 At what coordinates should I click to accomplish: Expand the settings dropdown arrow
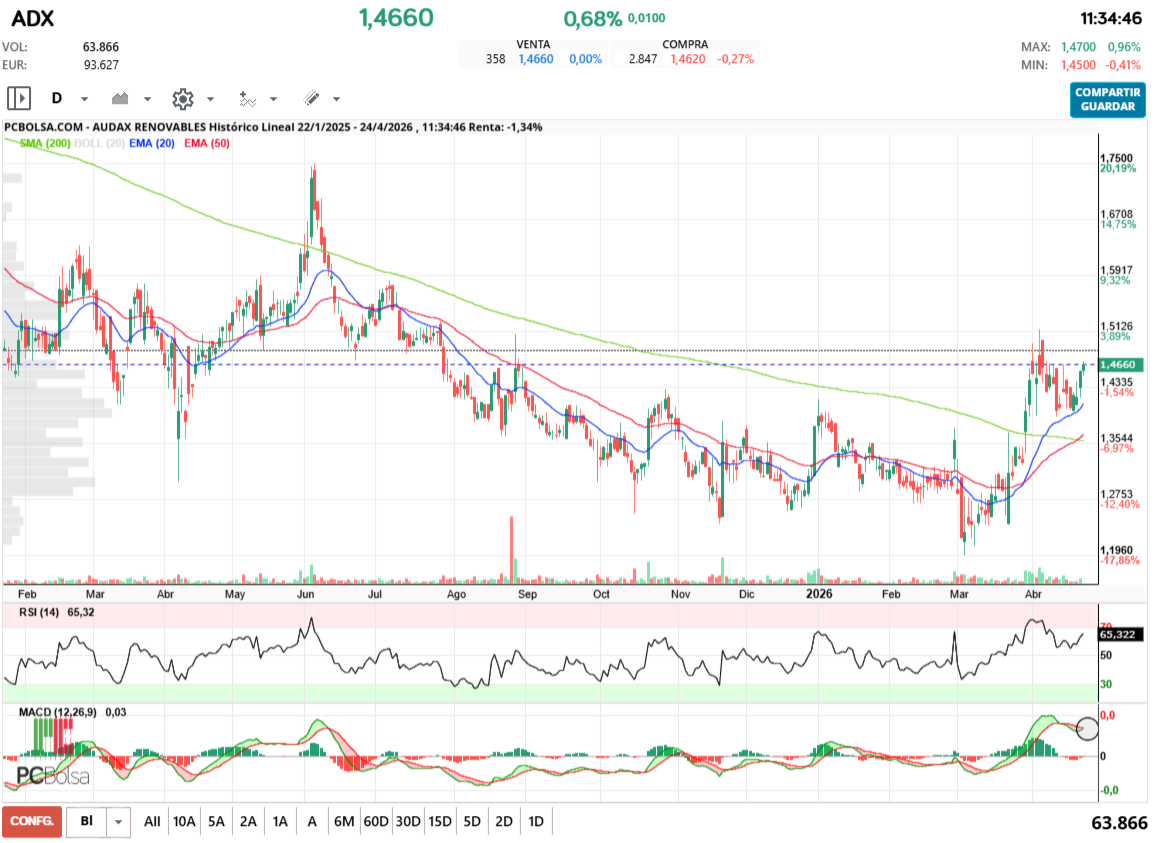(210, 98)
